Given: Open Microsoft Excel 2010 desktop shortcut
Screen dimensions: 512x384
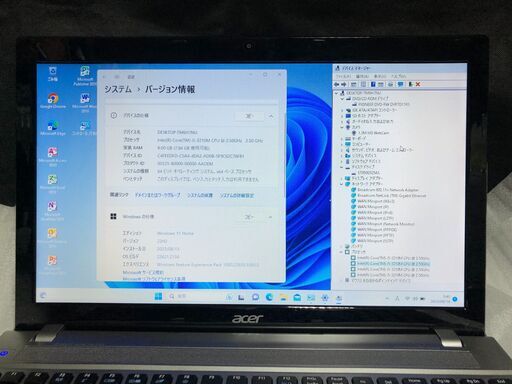Looking at the screenshot, I should (x=53, y=184).
